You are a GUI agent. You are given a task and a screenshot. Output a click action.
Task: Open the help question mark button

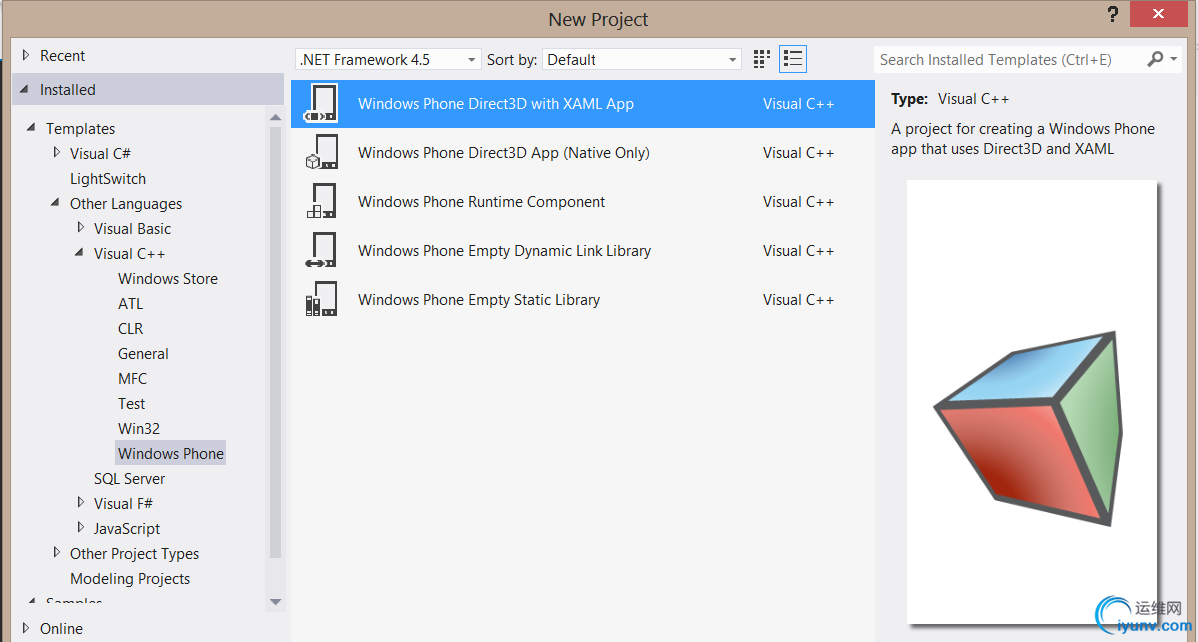(x=1112, y=16)
